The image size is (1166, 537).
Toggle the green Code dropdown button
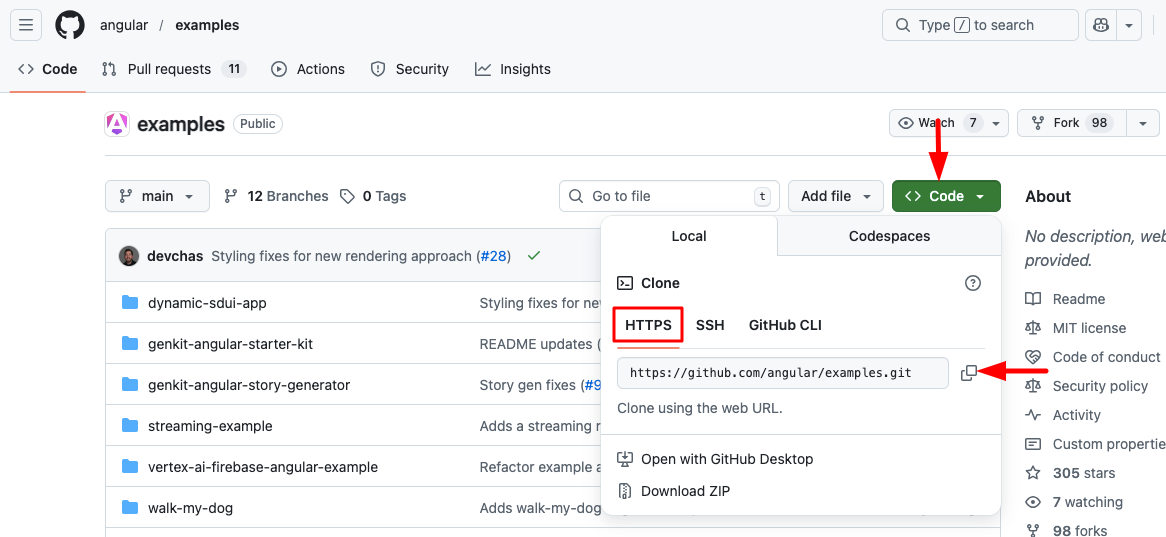tap(946, 196)
